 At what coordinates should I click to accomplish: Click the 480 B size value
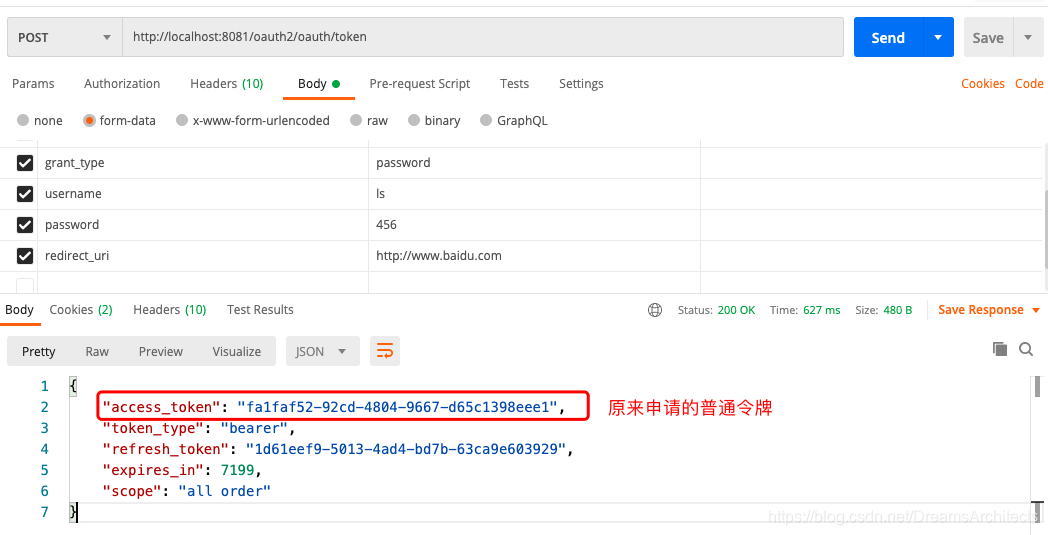[x=898, y=310]
